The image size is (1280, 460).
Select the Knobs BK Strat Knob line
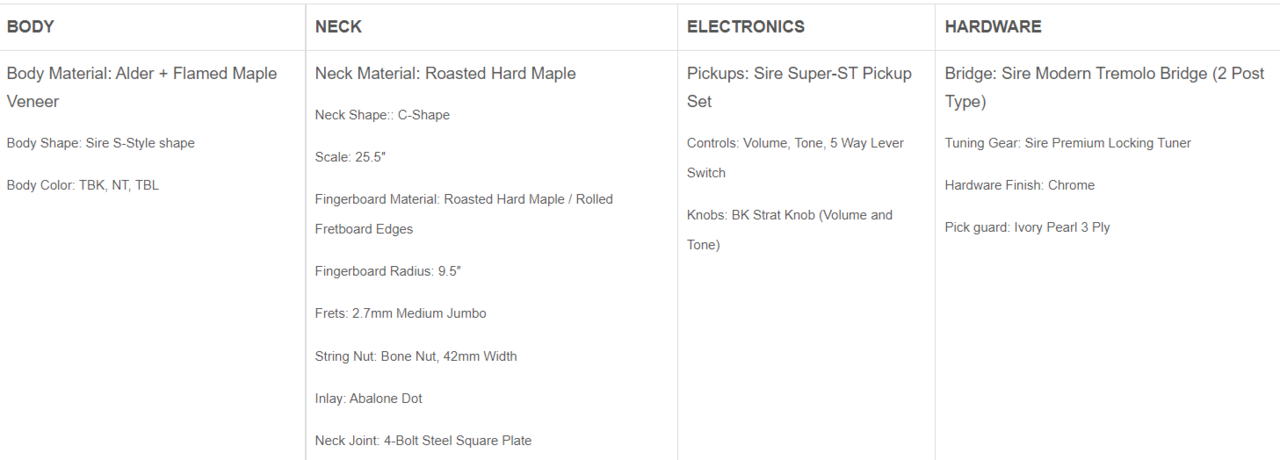(789, 215)
